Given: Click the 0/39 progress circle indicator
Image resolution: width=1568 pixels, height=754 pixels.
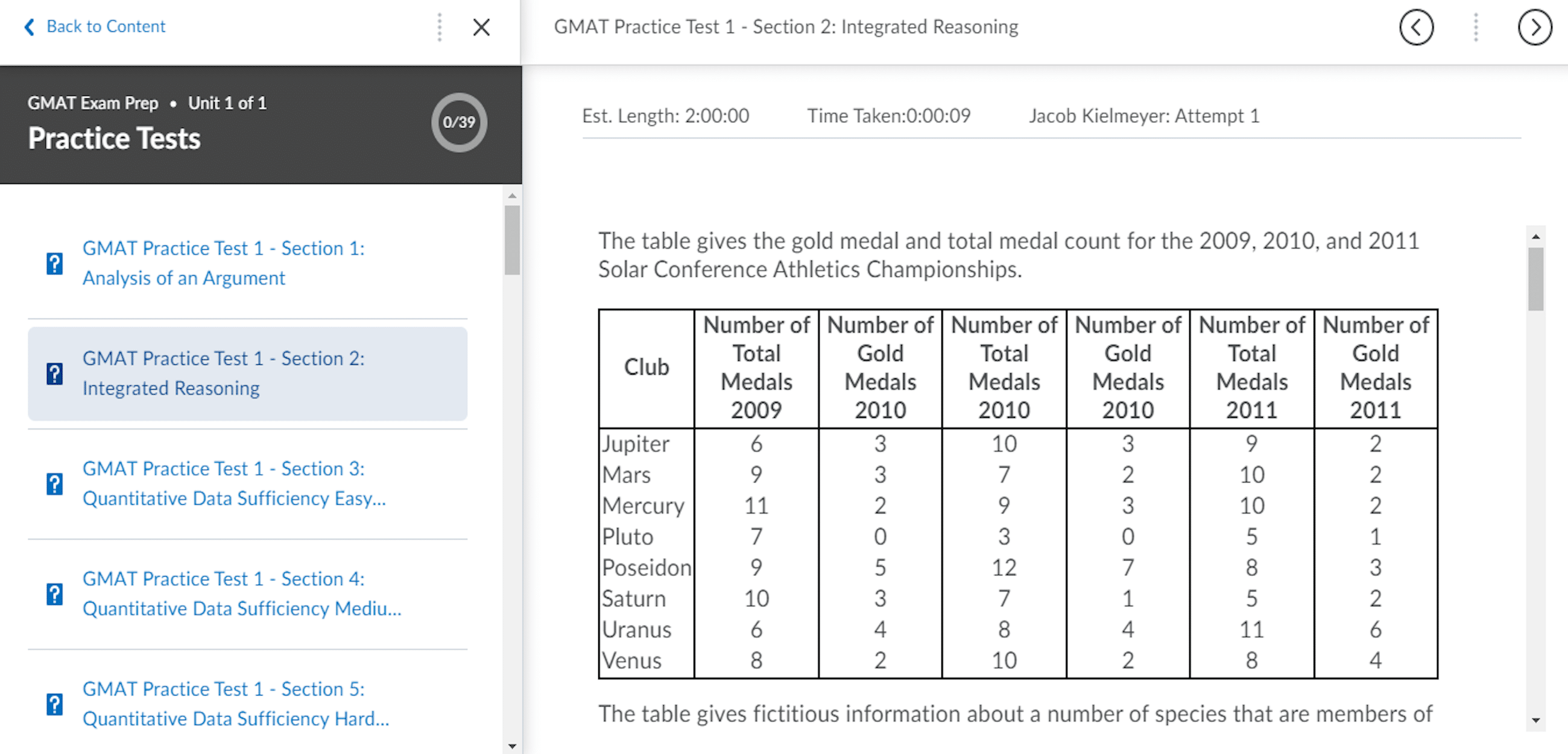Looking at the screenshot, I should point(459,122).
